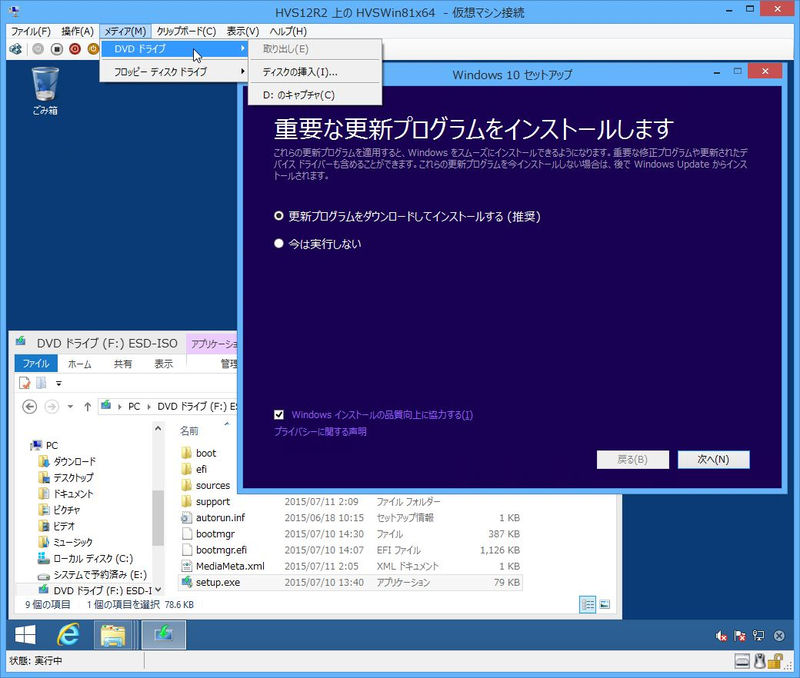The height and width of the screenshot is (678, 800).
Task: Click the 次へ(N) button
Action: (713, 459)
